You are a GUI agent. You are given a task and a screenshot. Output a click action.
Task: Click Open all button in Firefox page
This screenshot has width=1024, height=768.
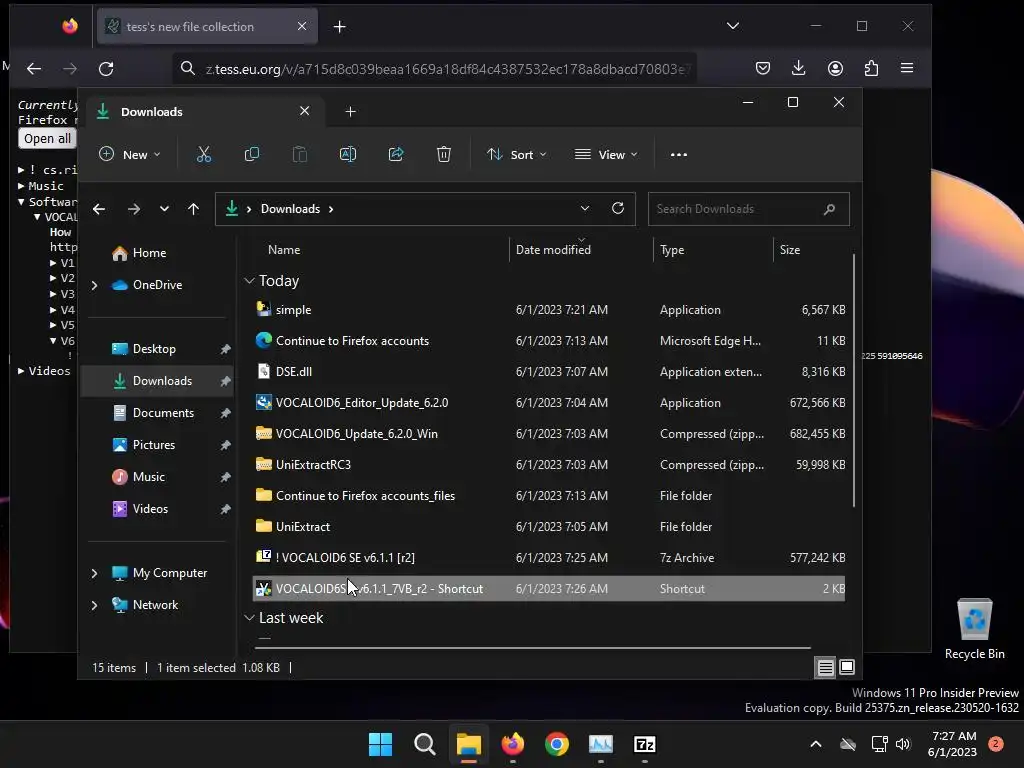(x=47, y=138)
